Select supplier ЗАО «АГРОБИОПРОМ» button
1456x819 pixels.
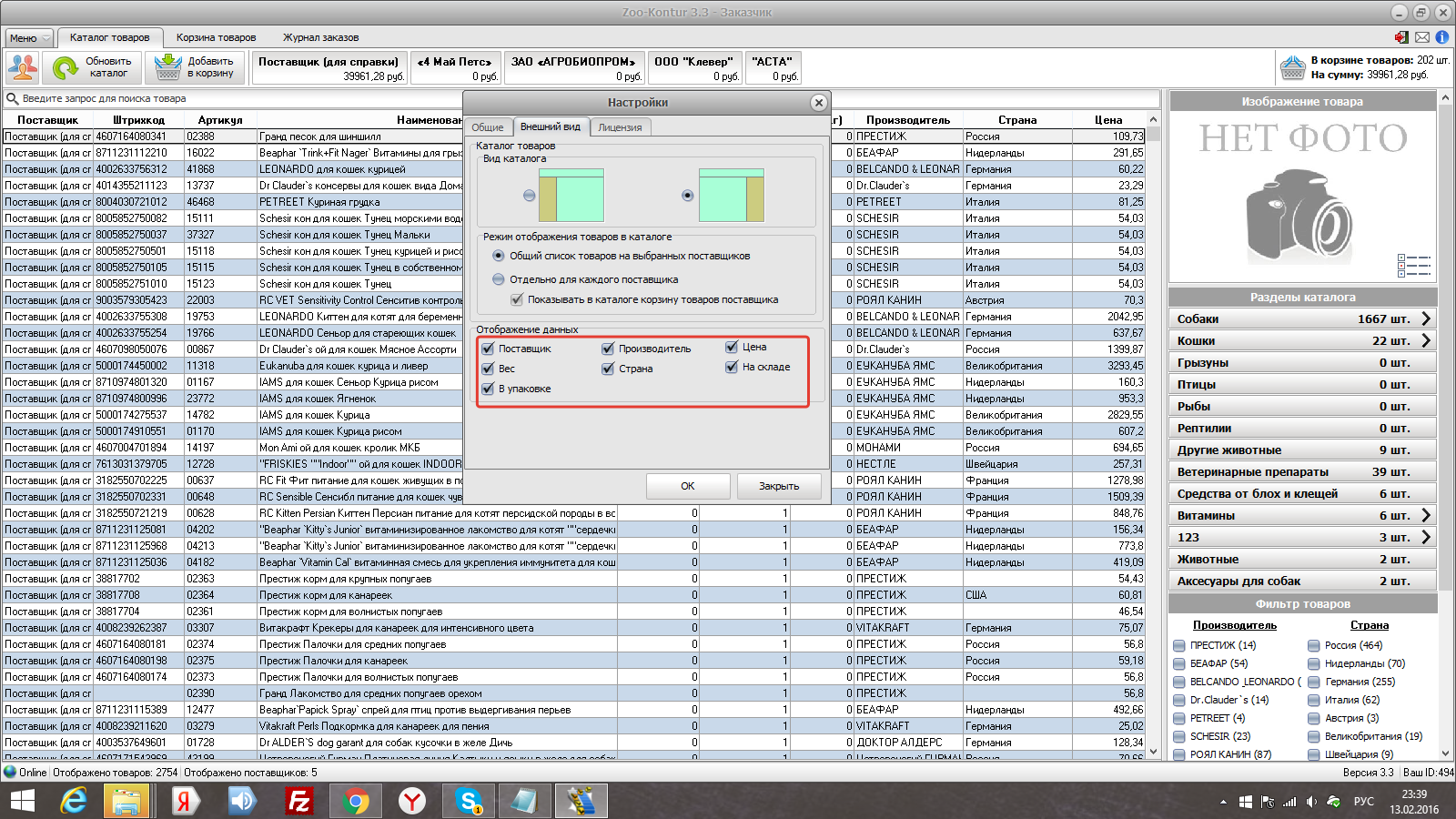pos(574,68)
